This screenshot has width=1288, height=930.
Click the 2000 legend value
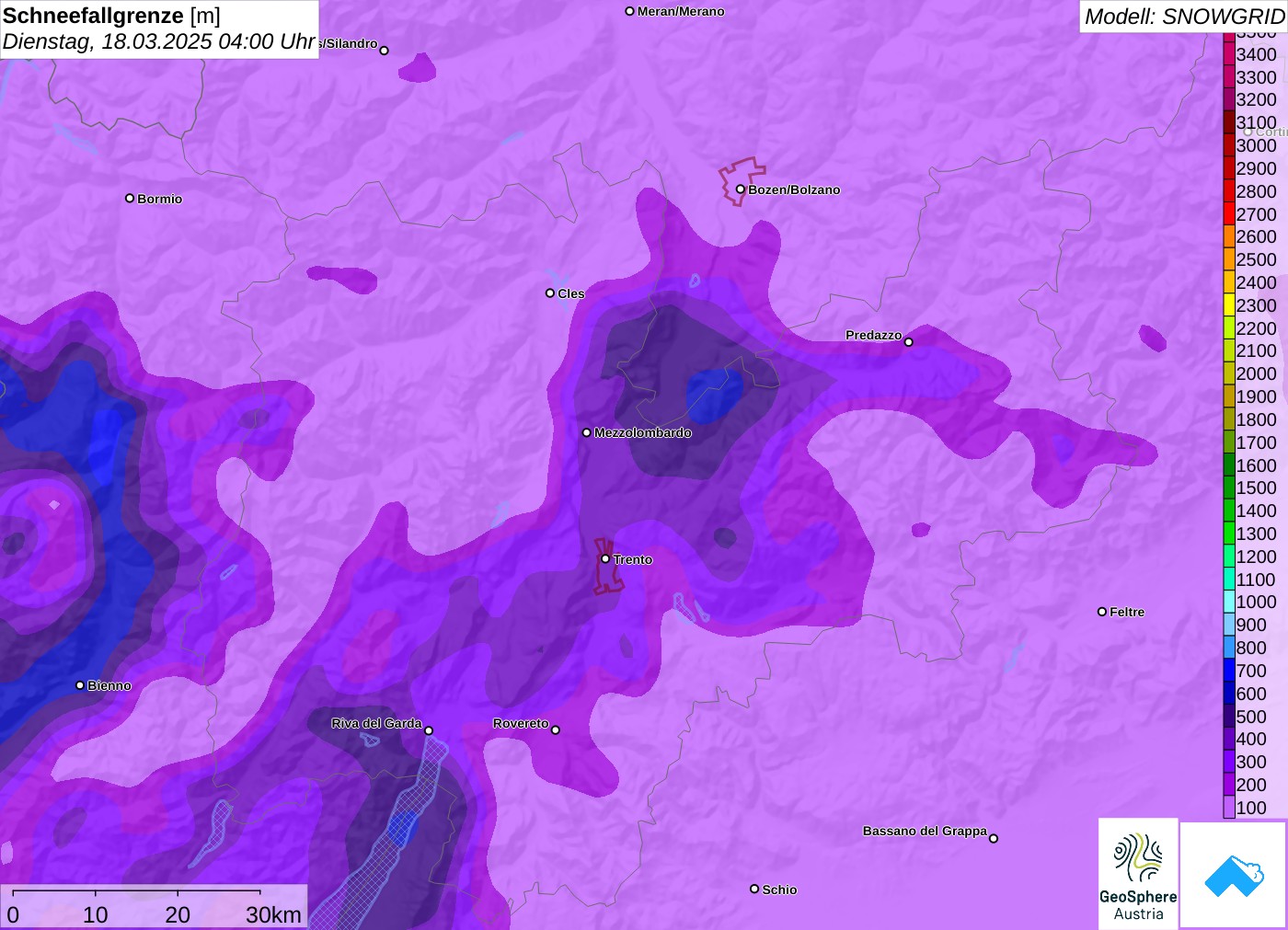click(1256, 373)
